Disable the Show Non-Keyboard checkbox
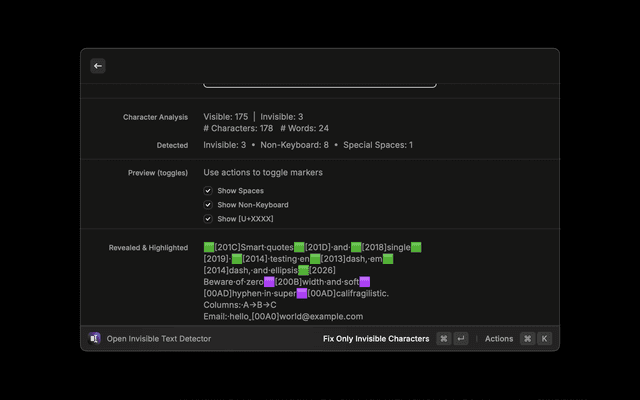 click(x=208, y=204)
